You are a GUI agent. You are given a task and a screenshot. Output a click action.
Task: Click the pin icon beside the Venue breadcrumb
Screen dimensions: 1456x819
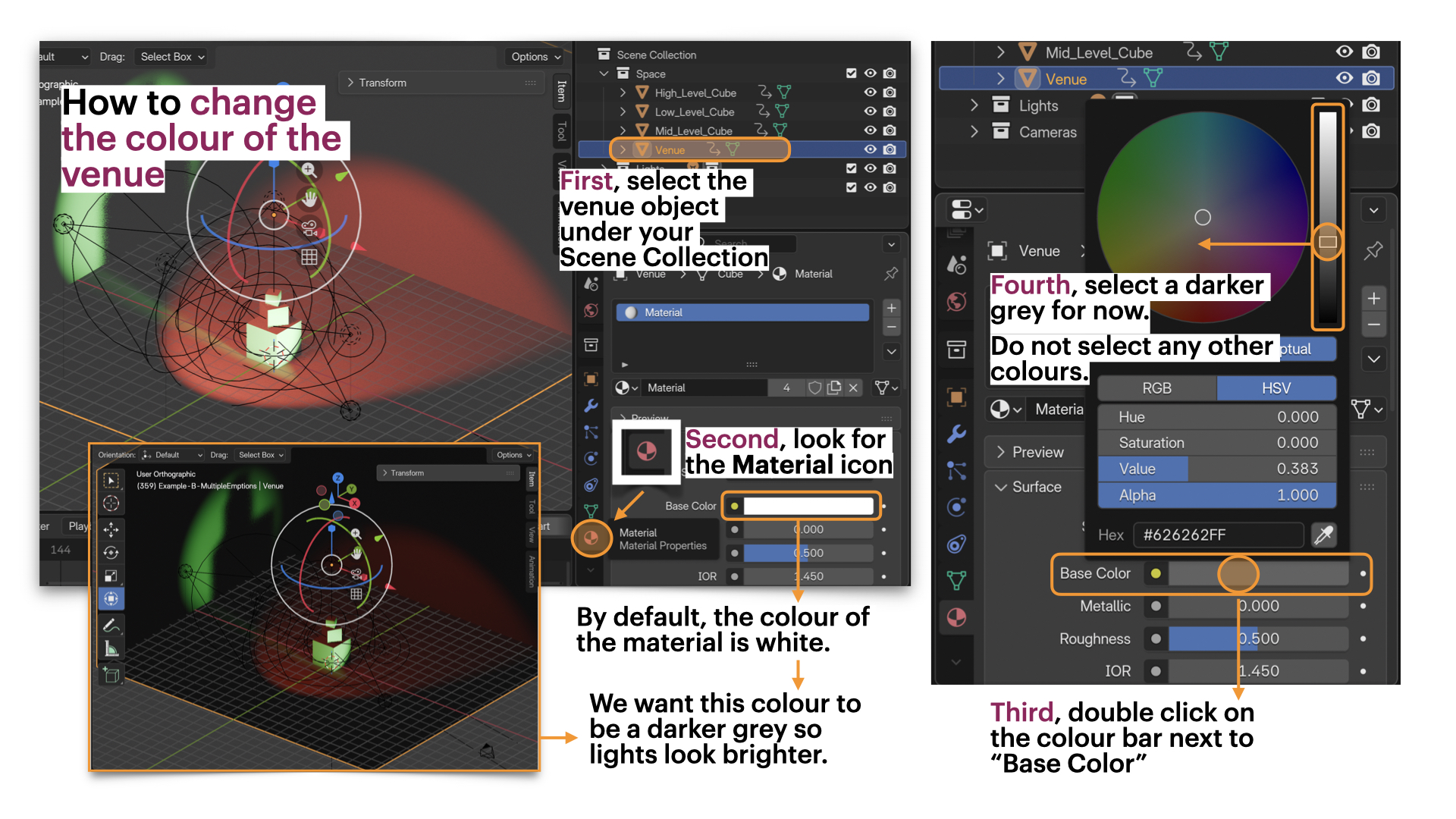click(1373, 251)
